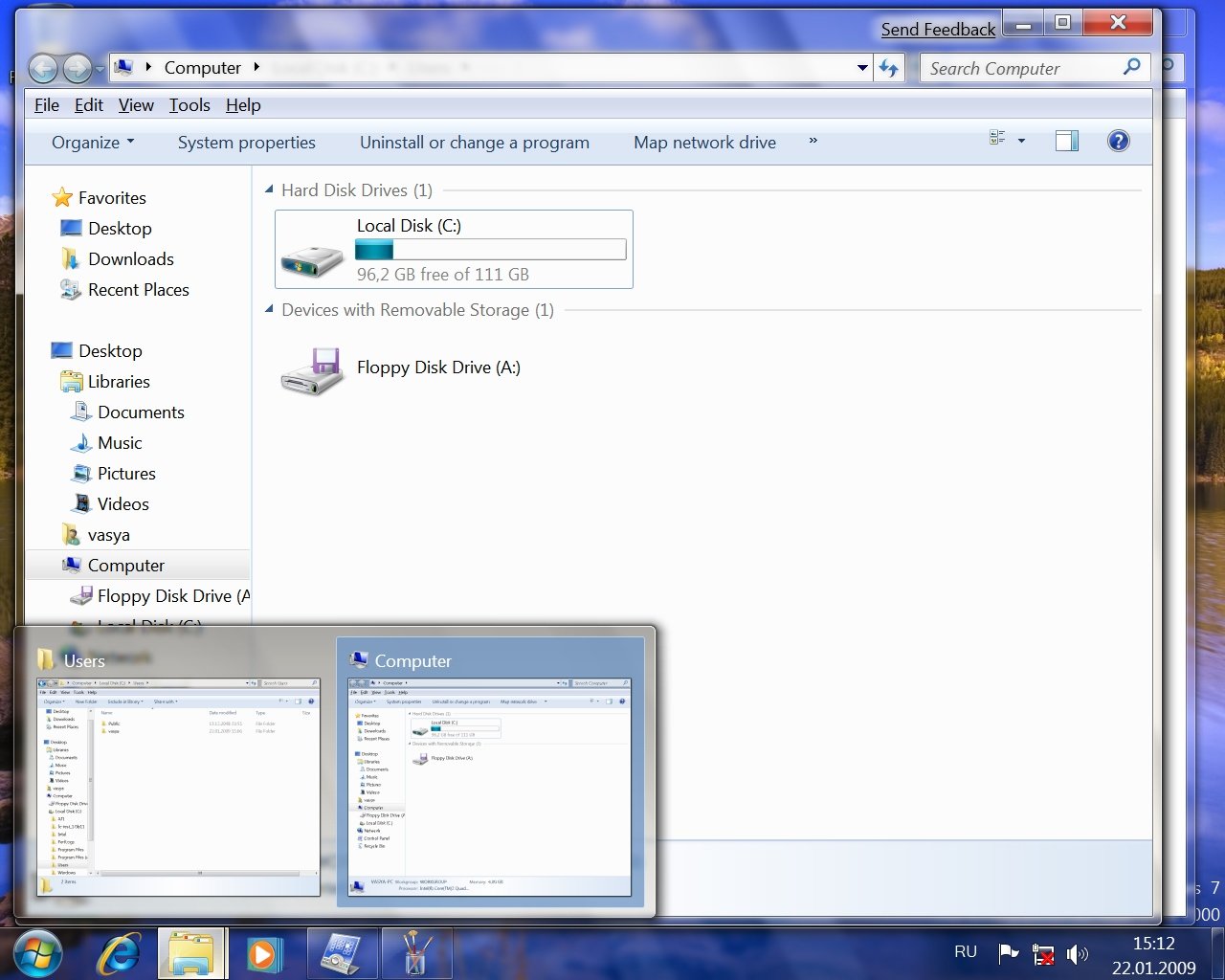Click Uninstall or change a program

pyautogui.click(x=475, y=142)
